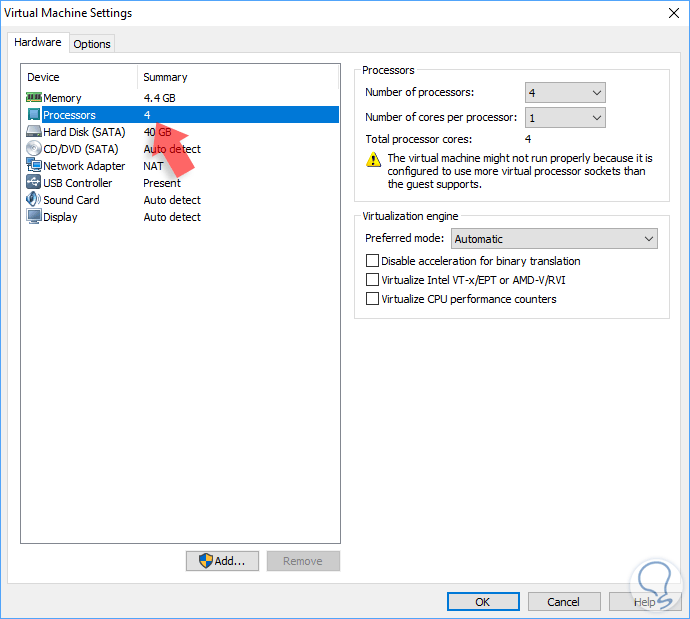
Task: Click the Summary column header
Action: (165, 77)
